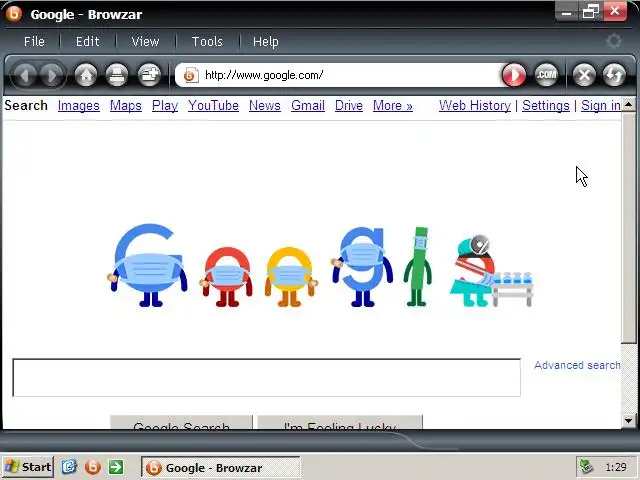The image size is (640, 480).
Task: Click the red Go button in address bar
Action: (514, 75)
